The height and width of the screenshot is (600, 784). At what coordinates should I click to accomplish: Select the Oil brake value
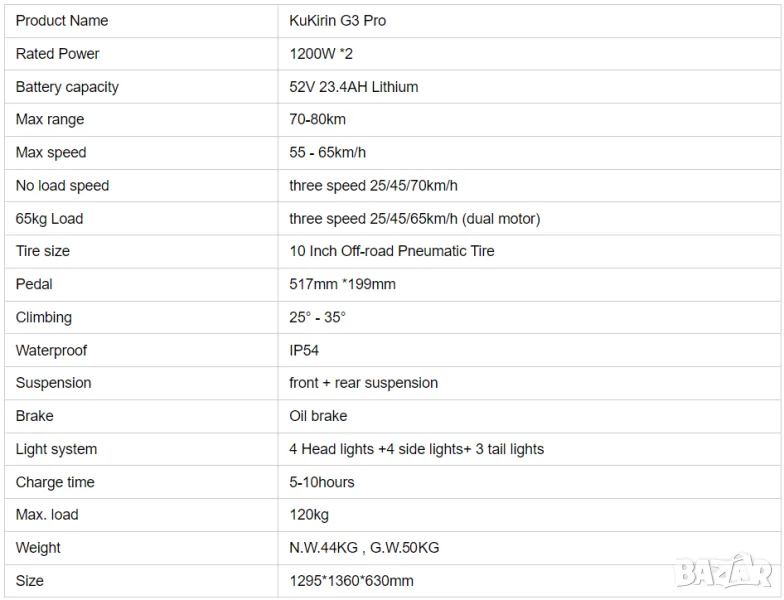318,416
